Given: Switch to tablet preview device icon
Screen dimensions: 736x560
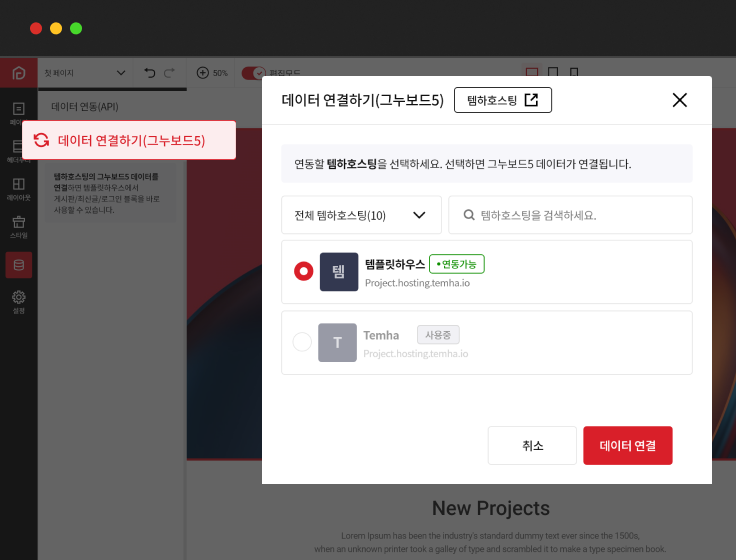Looking at the screenshot, I should pos(553,72).
